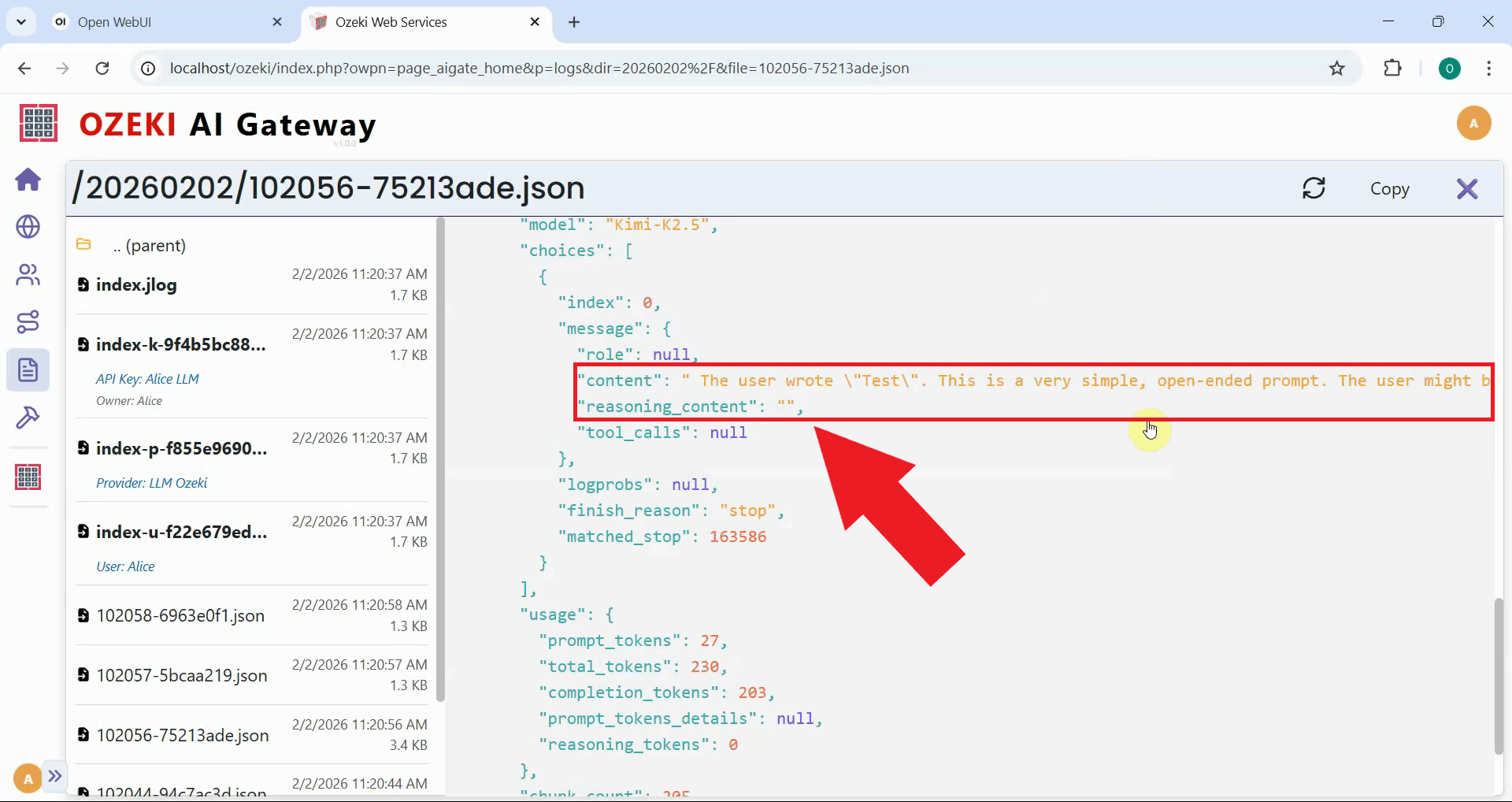Launch the Ozeki app grid icon
The height and width of the screenshot is (802, 1512).
28,477
